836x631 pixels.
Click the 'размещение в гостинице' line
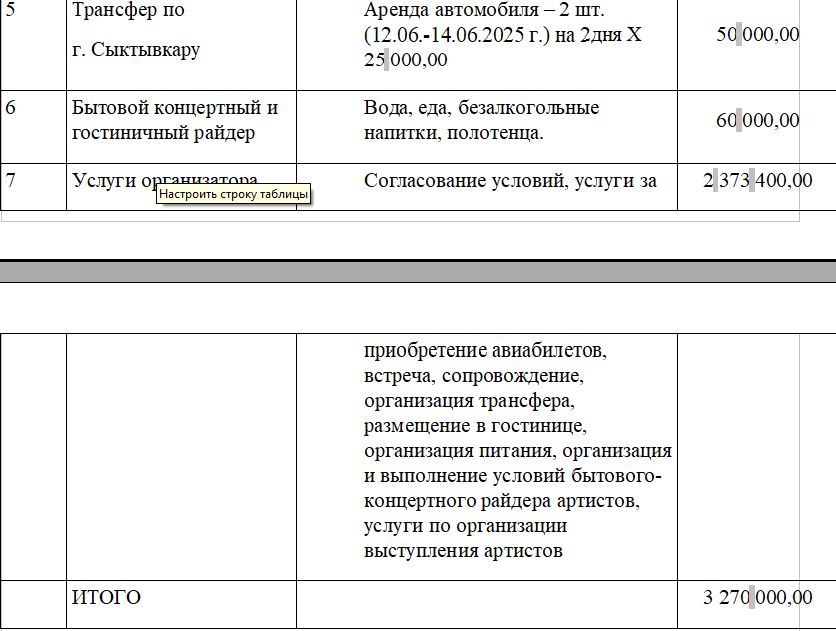point(474,426)
